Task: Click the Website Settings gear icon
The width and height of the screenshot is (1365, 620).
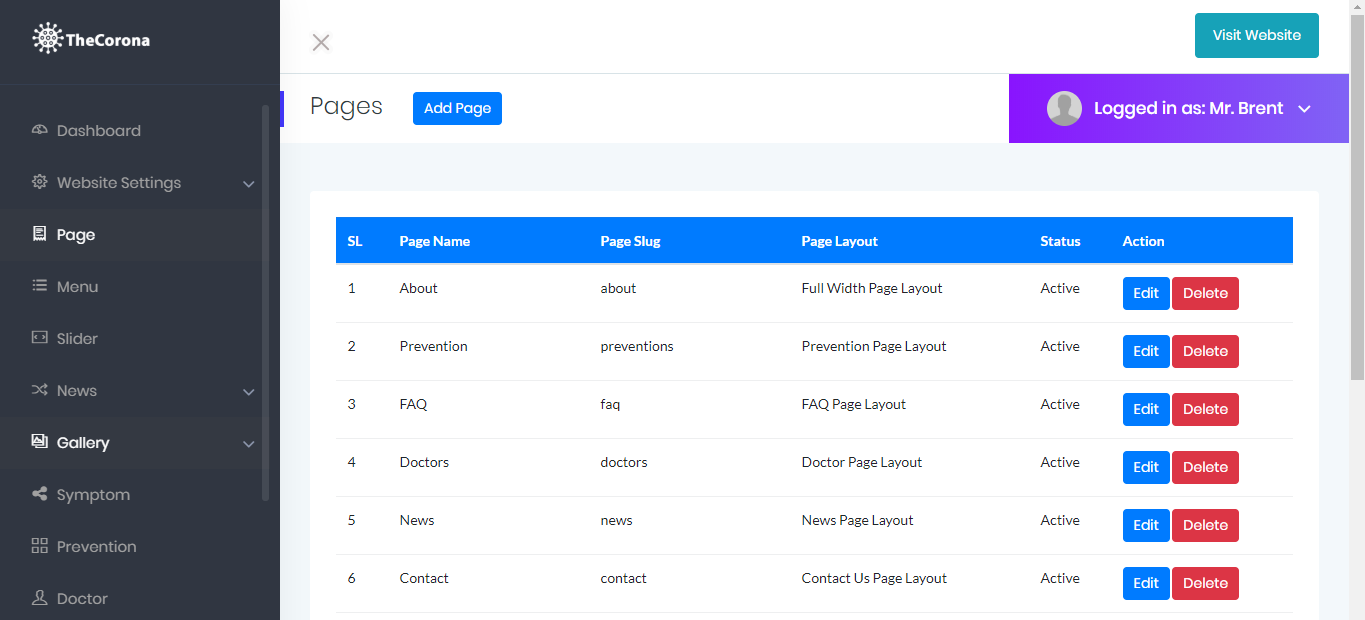Action: 40,182
